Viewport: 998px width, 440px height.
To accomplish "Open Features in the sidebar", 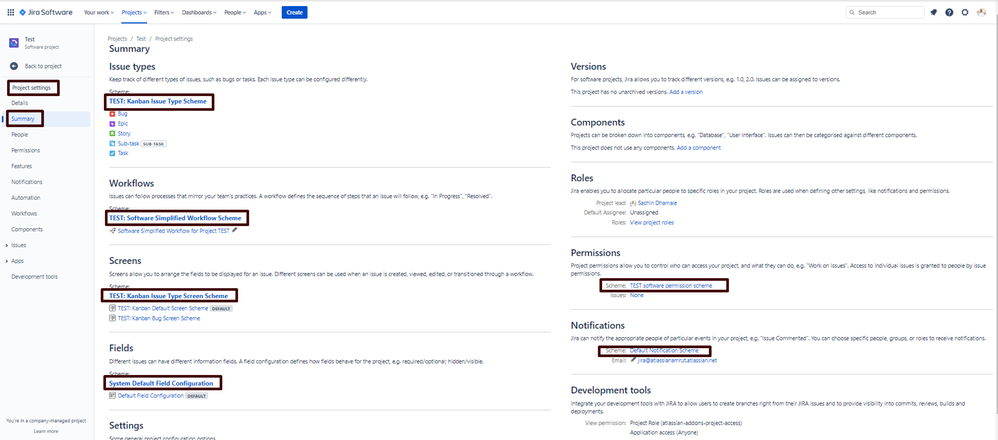I will pos(22,166).
